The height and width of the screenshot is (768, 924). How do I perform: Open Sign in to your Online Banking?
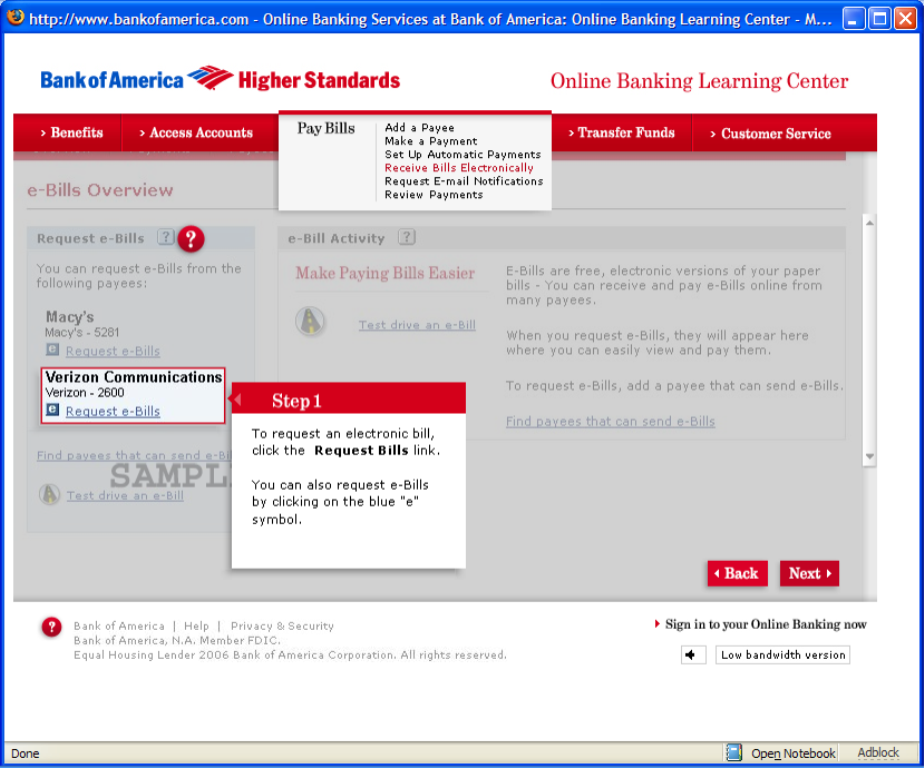point(765,624)
